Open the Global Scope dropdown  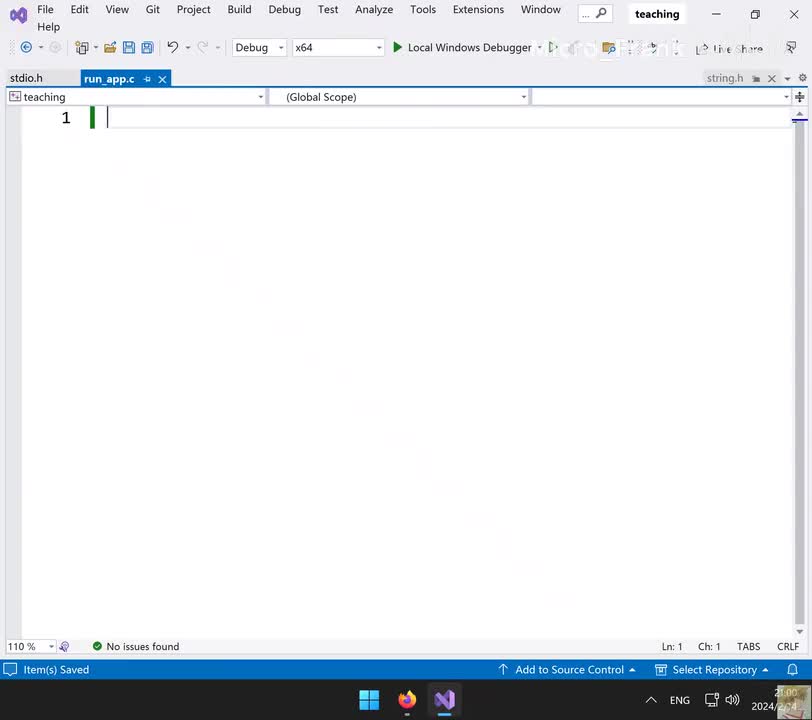point(399,97)
